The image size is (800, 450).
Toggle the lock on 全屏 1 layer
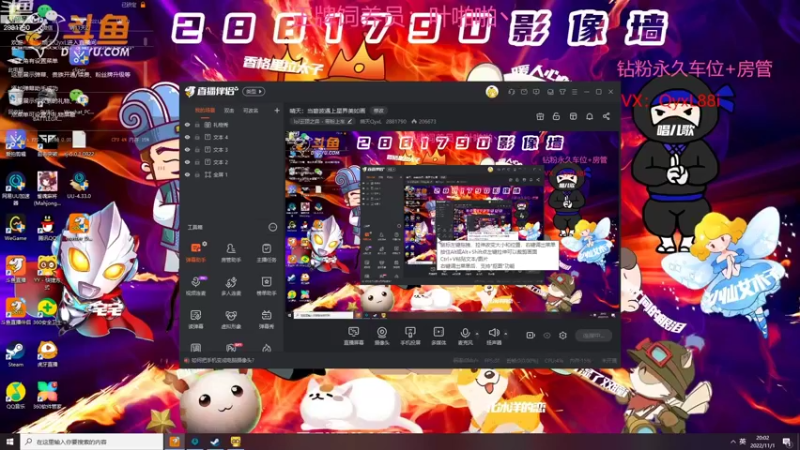click(x=197, y=174)
